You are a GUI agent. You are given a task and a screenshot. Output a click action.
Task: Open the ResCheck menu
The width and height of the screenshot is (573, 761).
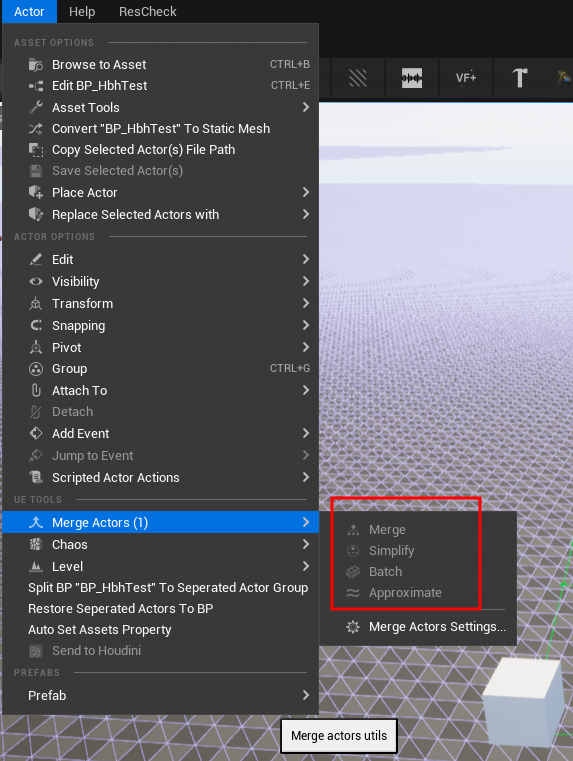(147, 12)
